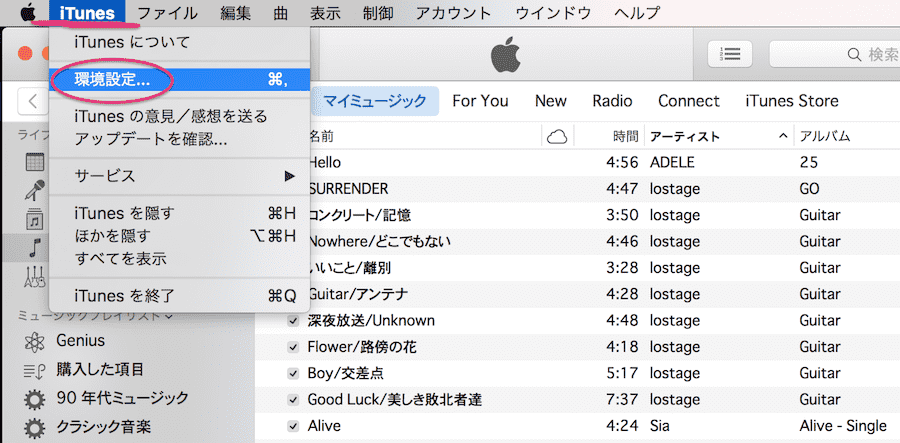Click the Sia artist cell
900x443 pixels.
click(660, 426)
